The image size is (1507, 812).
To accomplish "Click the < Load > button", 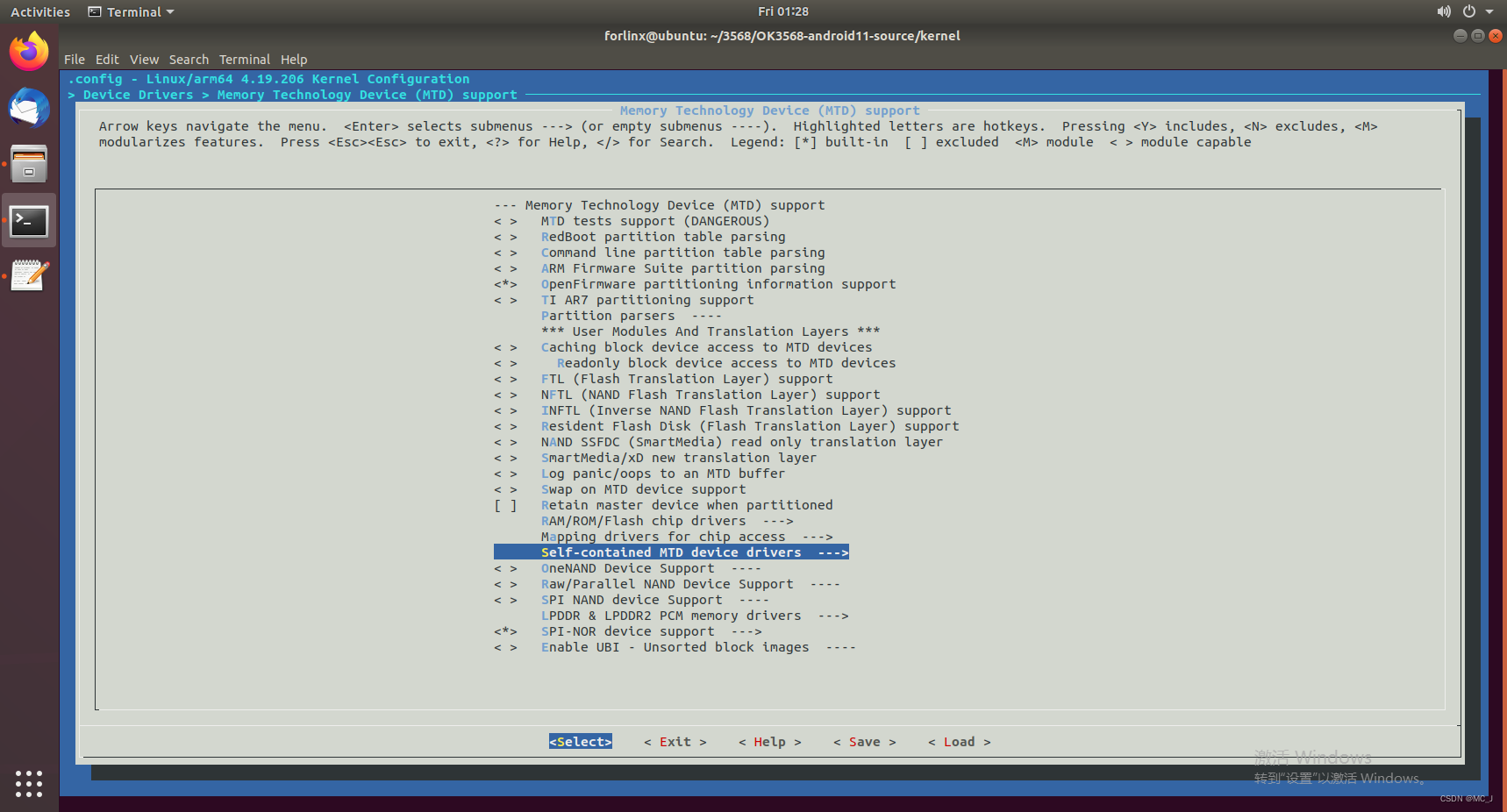I will [x=960, y=742].
